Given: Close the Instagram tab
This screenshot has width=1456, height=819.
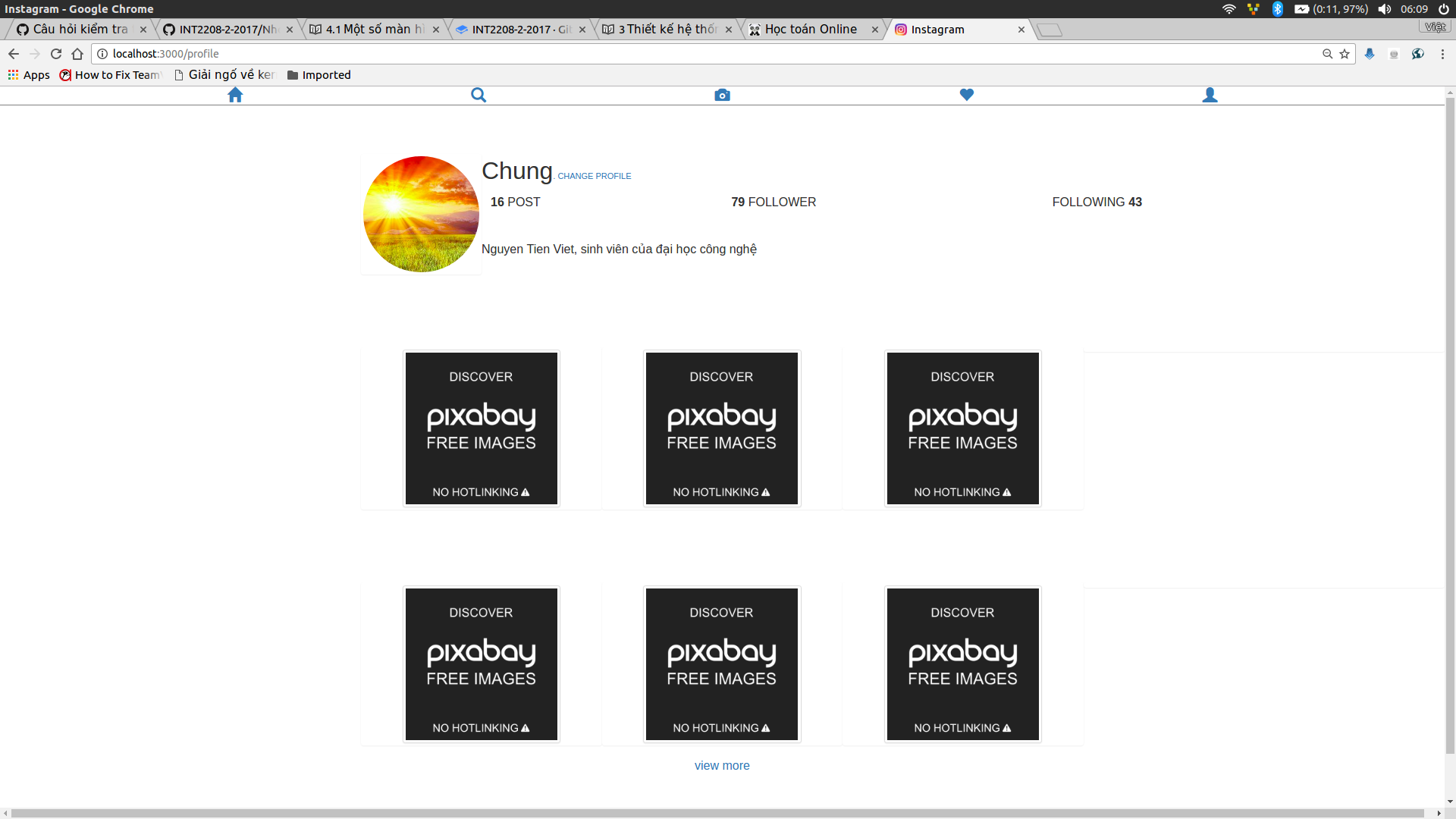Looking at the screenshot, I should (x=1021, y=30).
